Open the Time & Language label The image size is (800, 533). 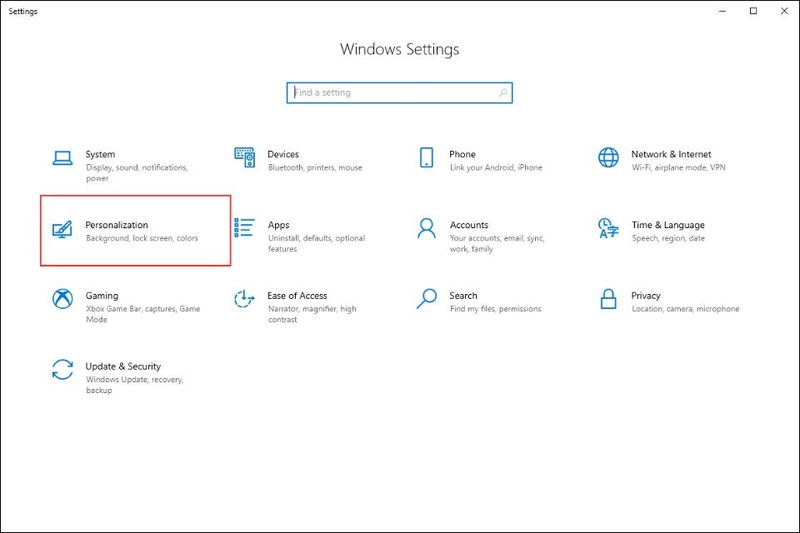coord(668,225)
